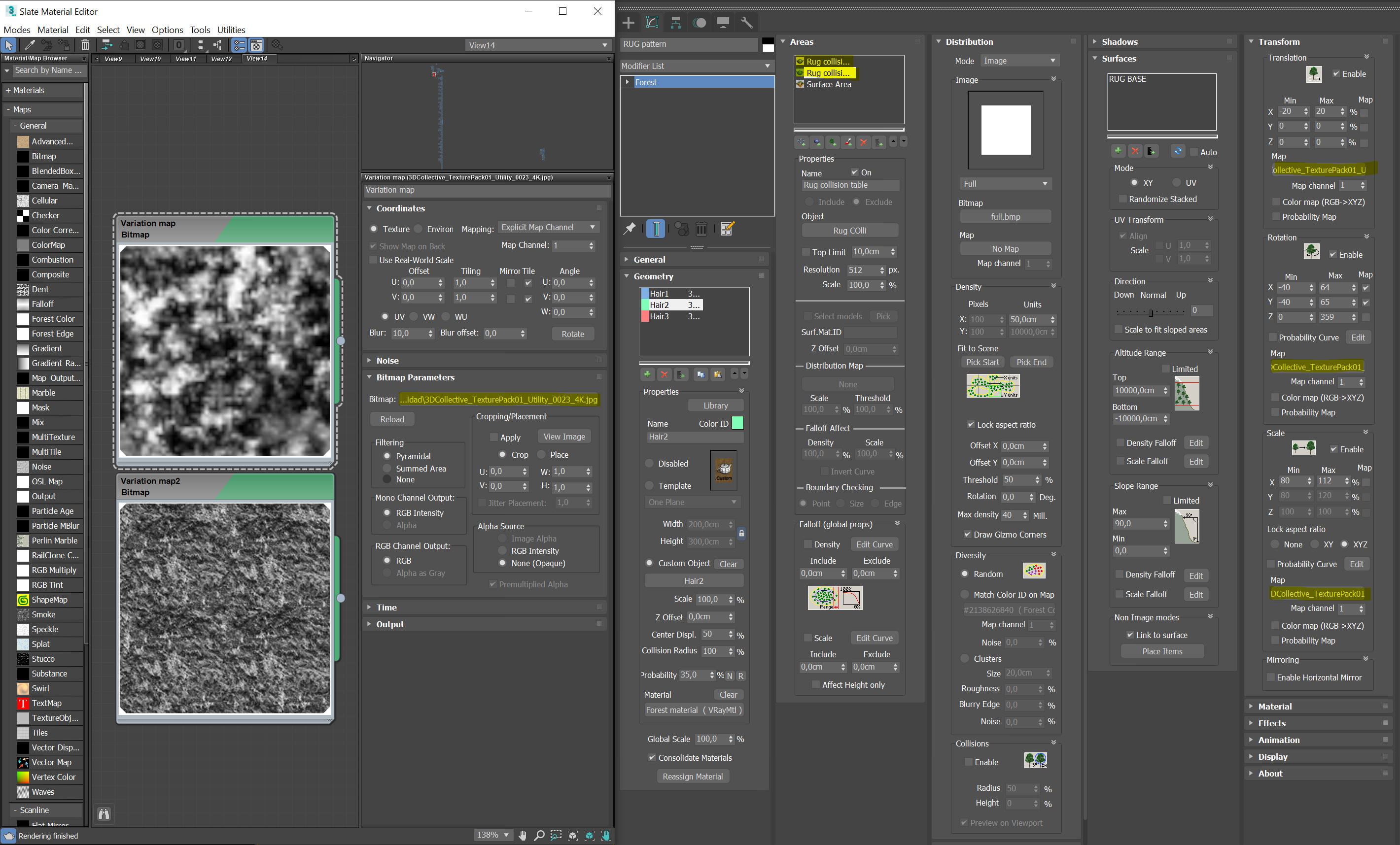
Task: Click binoculars search icon in Material Browser
Action: coord(104,814)
